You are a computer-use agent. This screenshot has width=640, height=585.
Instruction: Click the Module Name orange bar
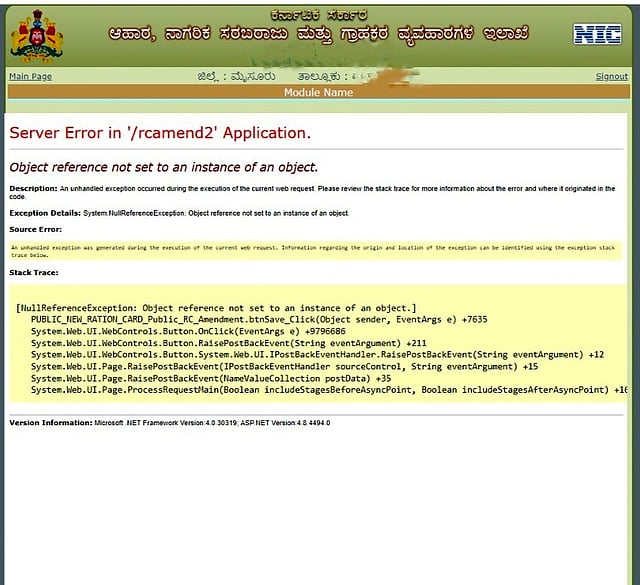318,92
